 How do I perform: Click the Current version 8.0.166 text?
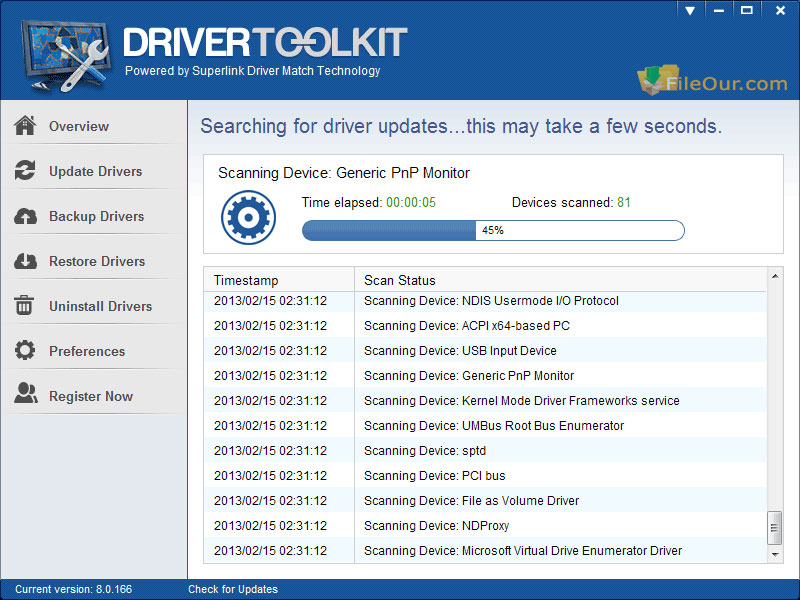73,589
